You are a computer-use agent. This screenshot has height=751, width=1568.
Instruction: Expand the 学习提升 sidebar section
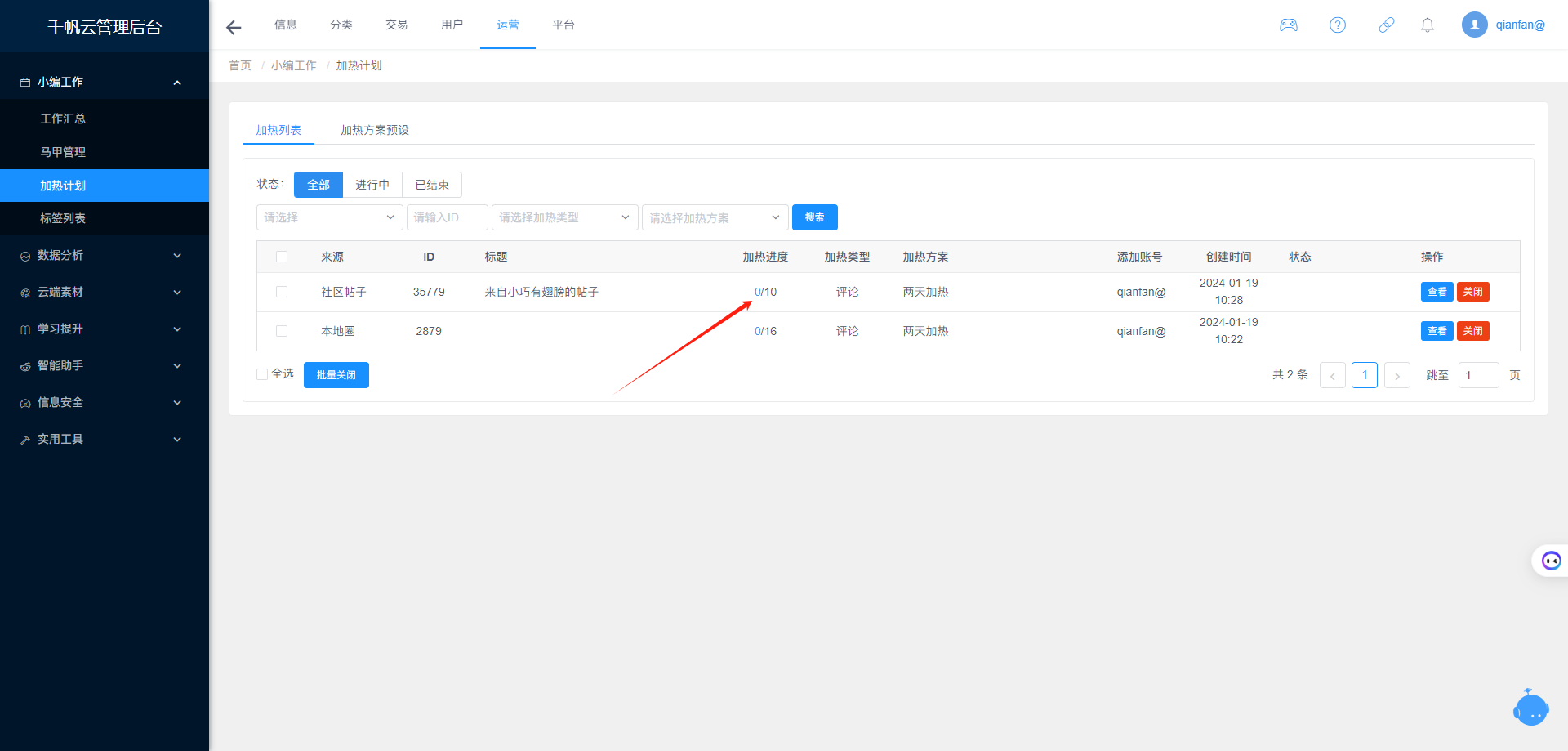click(x=177, y=329)
